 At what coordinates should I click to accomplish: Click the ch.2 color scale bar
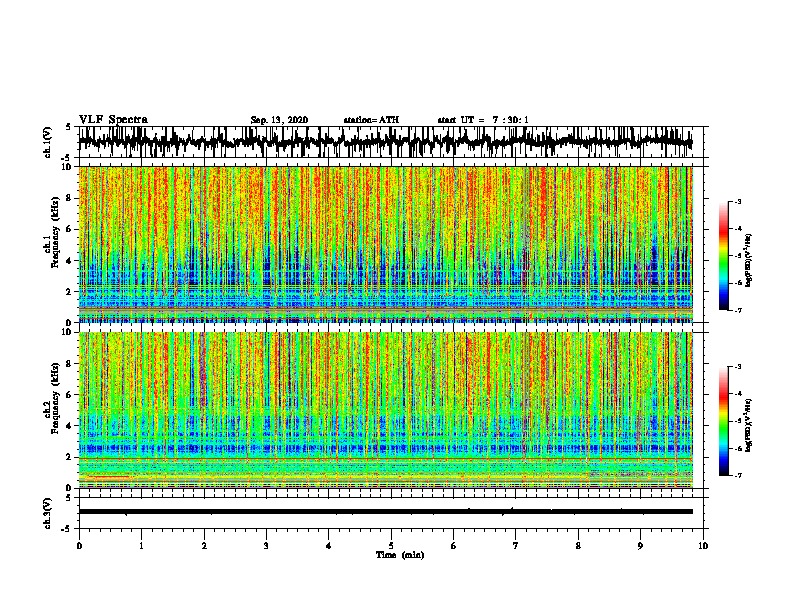point(724,421)
